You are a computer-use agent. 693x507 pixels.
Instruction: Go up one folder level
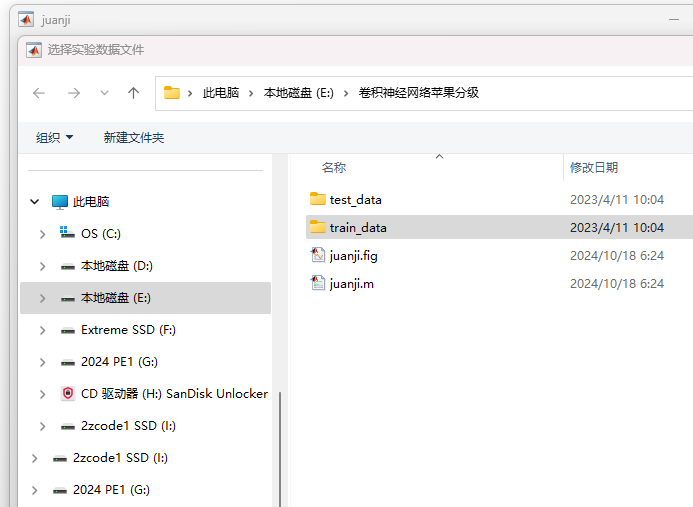(133, 93)
